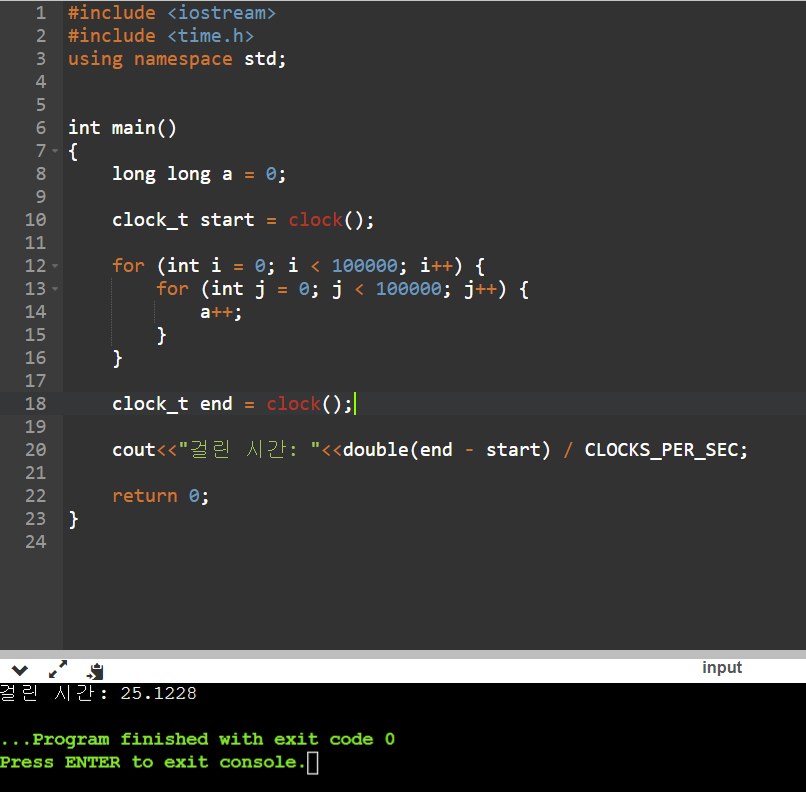Click '100000' in the inner for loop
806x792 pixels.
tap(409, 289)
